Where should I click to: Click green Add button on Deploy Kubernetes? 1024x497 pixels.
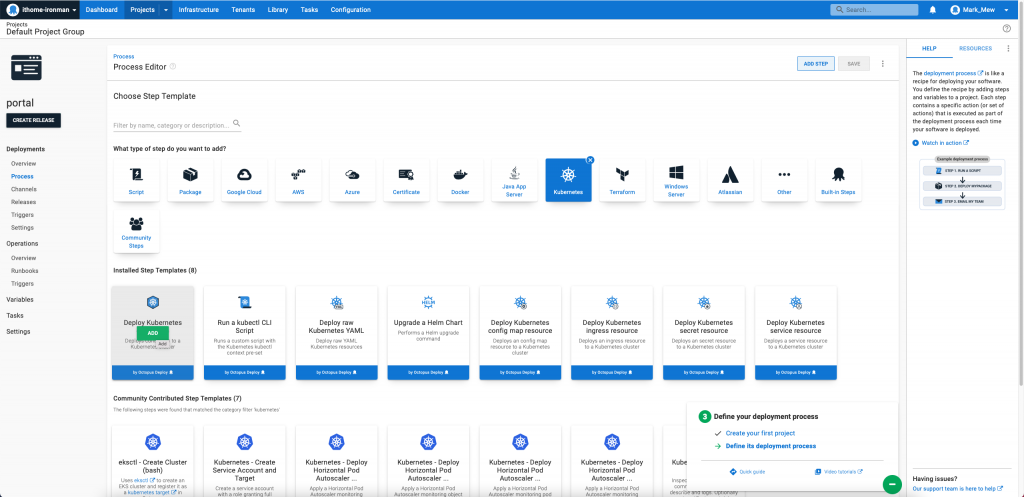pyautogui.click(x=153, y=333)
